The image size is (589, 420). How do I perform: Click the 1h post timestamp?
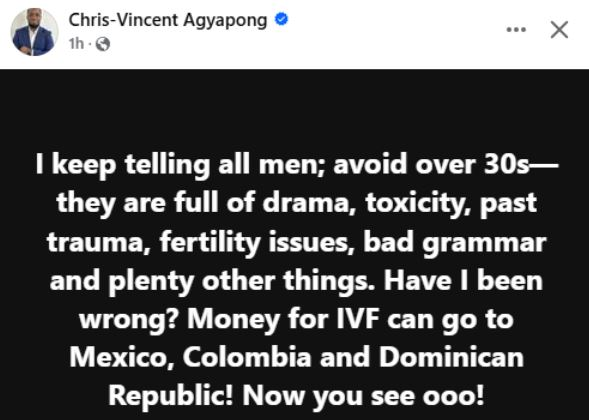coord(76,44)
